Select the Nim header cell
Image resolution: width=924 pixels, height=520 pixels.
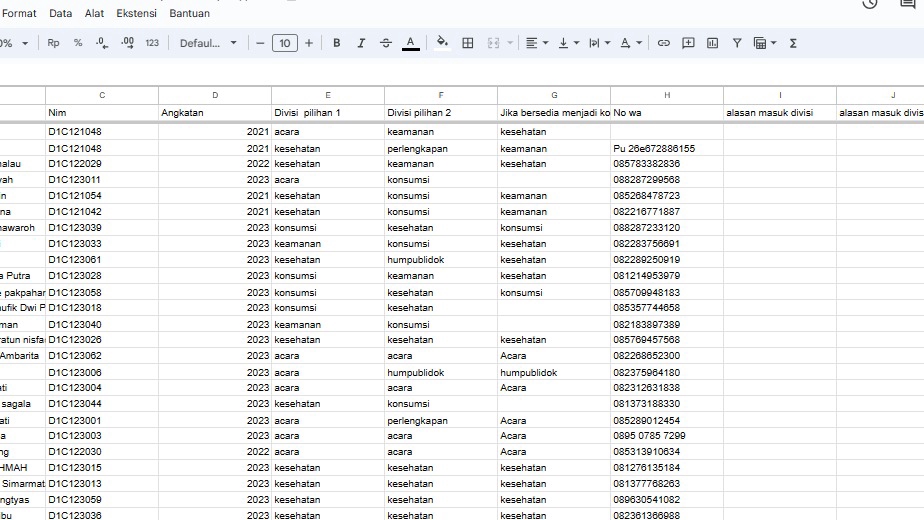(x=102, y=113)
